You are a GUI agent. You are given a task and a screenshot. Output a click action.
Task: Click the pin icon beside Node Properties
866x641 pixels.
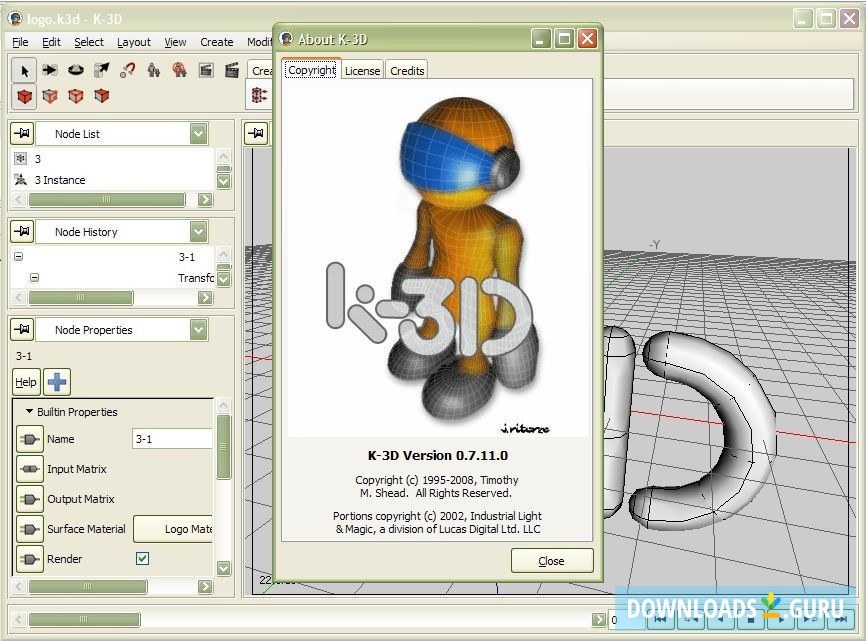[x=22, y=329]
